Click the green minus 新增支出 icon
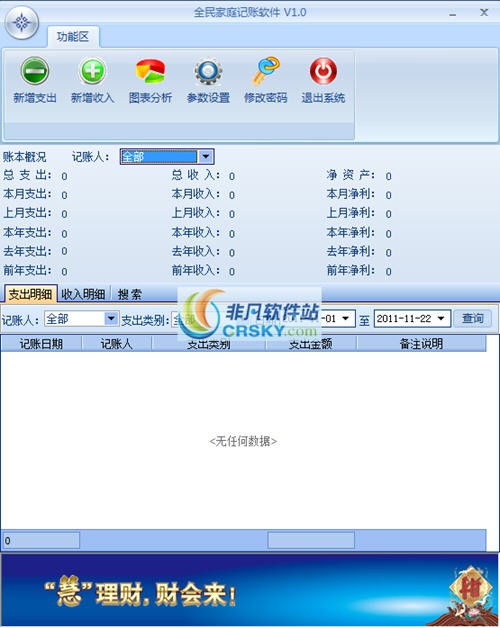The width and height of the screenshot is (500, 628). (x=35, y=71)
